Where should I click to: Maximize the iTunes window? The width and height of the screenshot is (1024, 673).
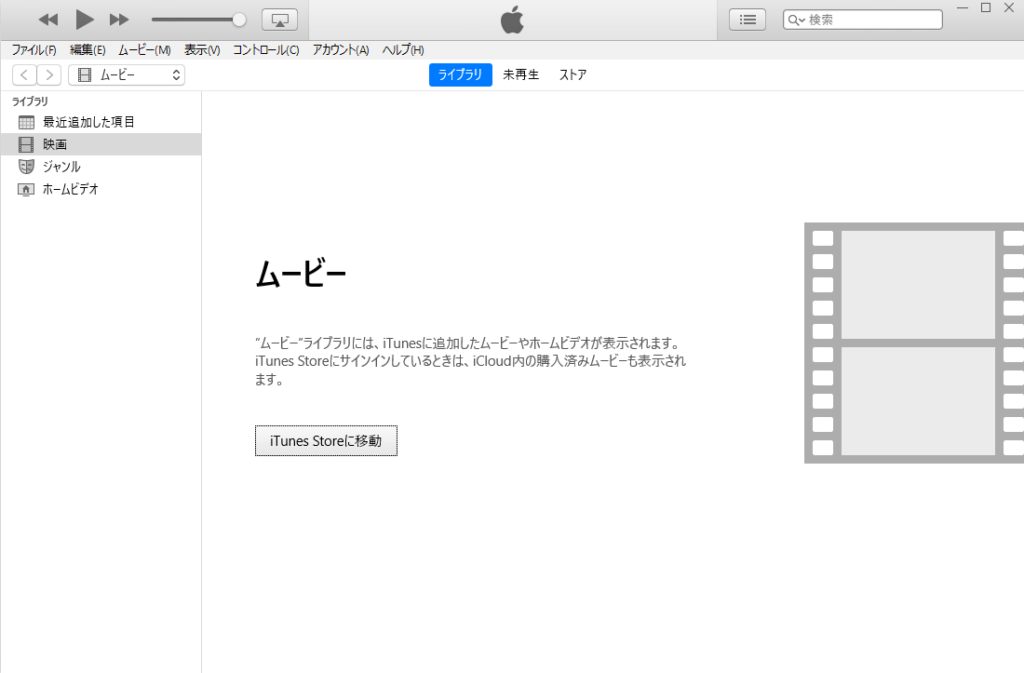(x=985, y=8)
